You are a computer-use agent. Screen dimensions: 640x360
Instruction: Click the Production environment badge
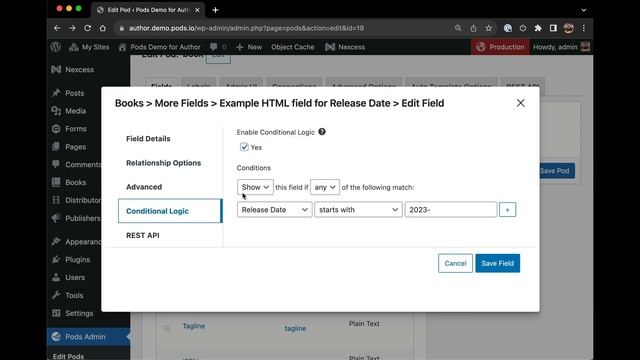coord(500,47)
